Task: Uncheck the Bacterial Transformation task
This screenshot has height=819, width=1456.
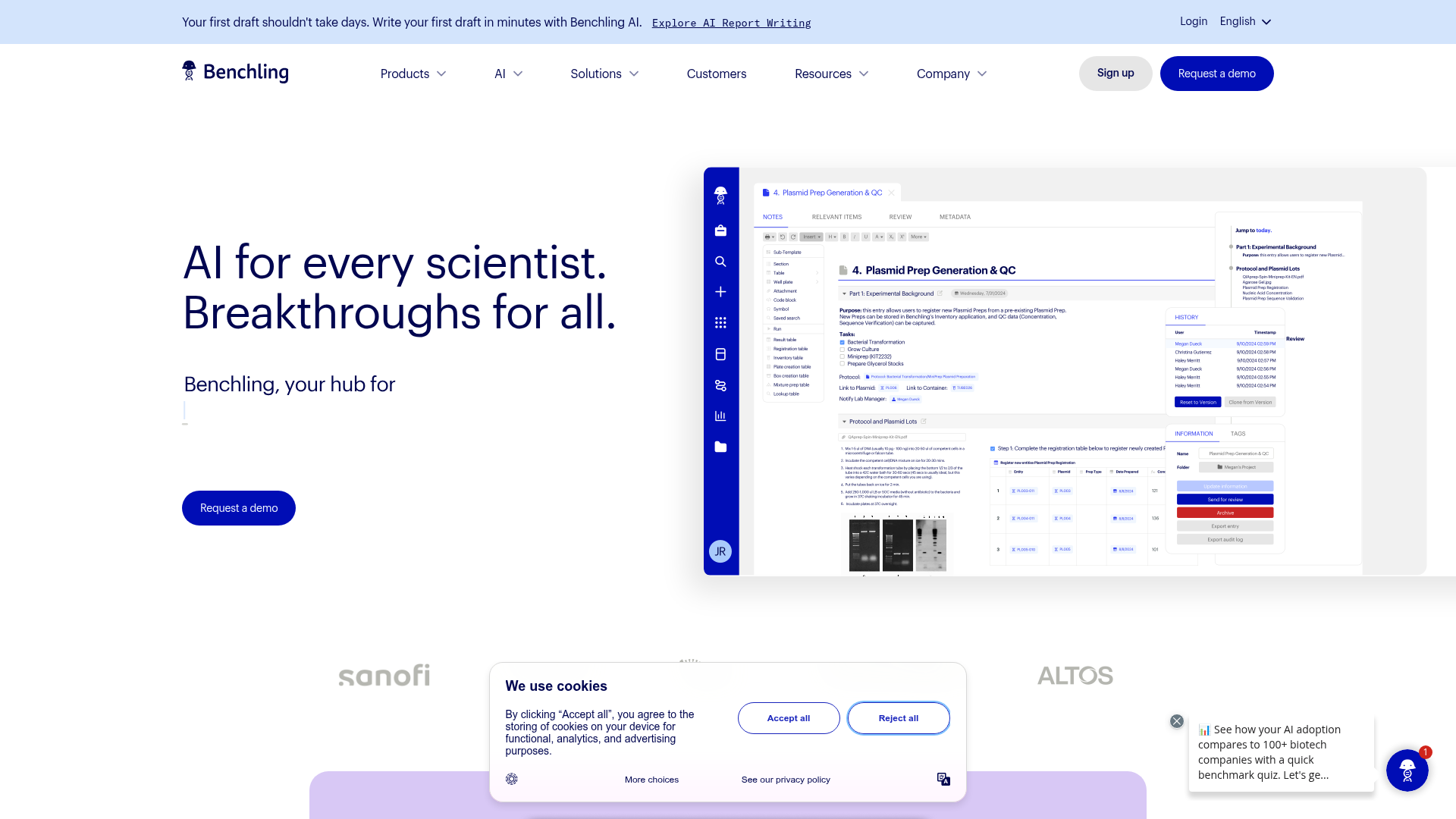Action: coord(842,342)
